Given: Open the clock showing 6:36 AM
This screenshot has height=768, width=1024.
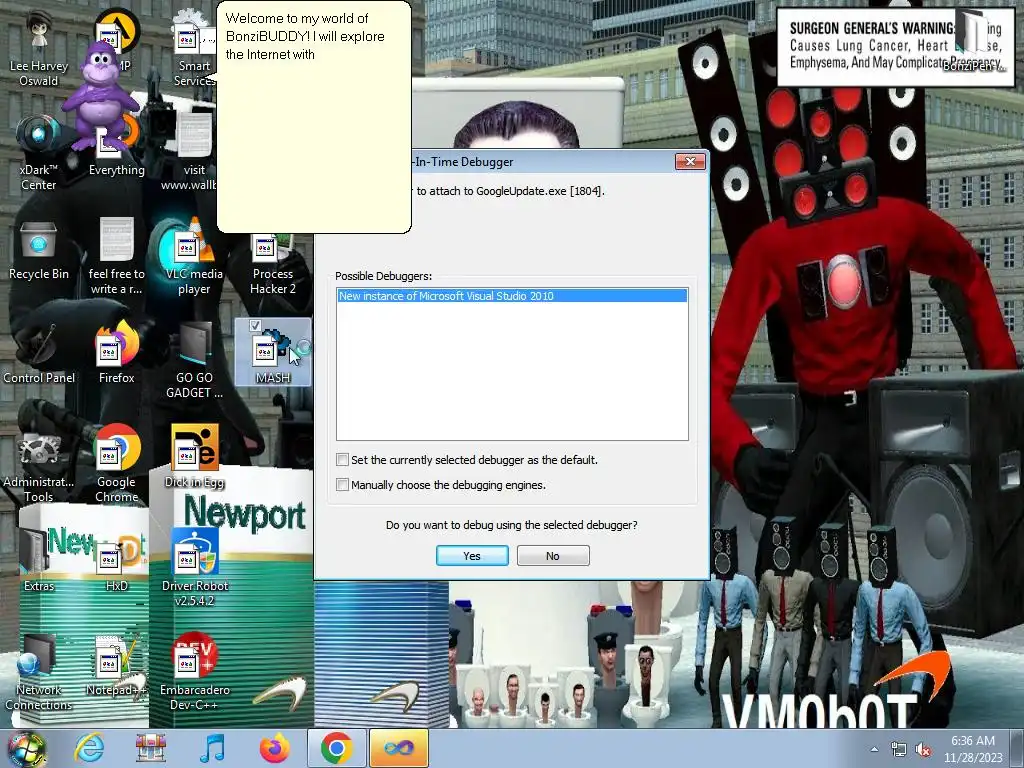Looking at the screenshot, I should click(x=973, y=749).
